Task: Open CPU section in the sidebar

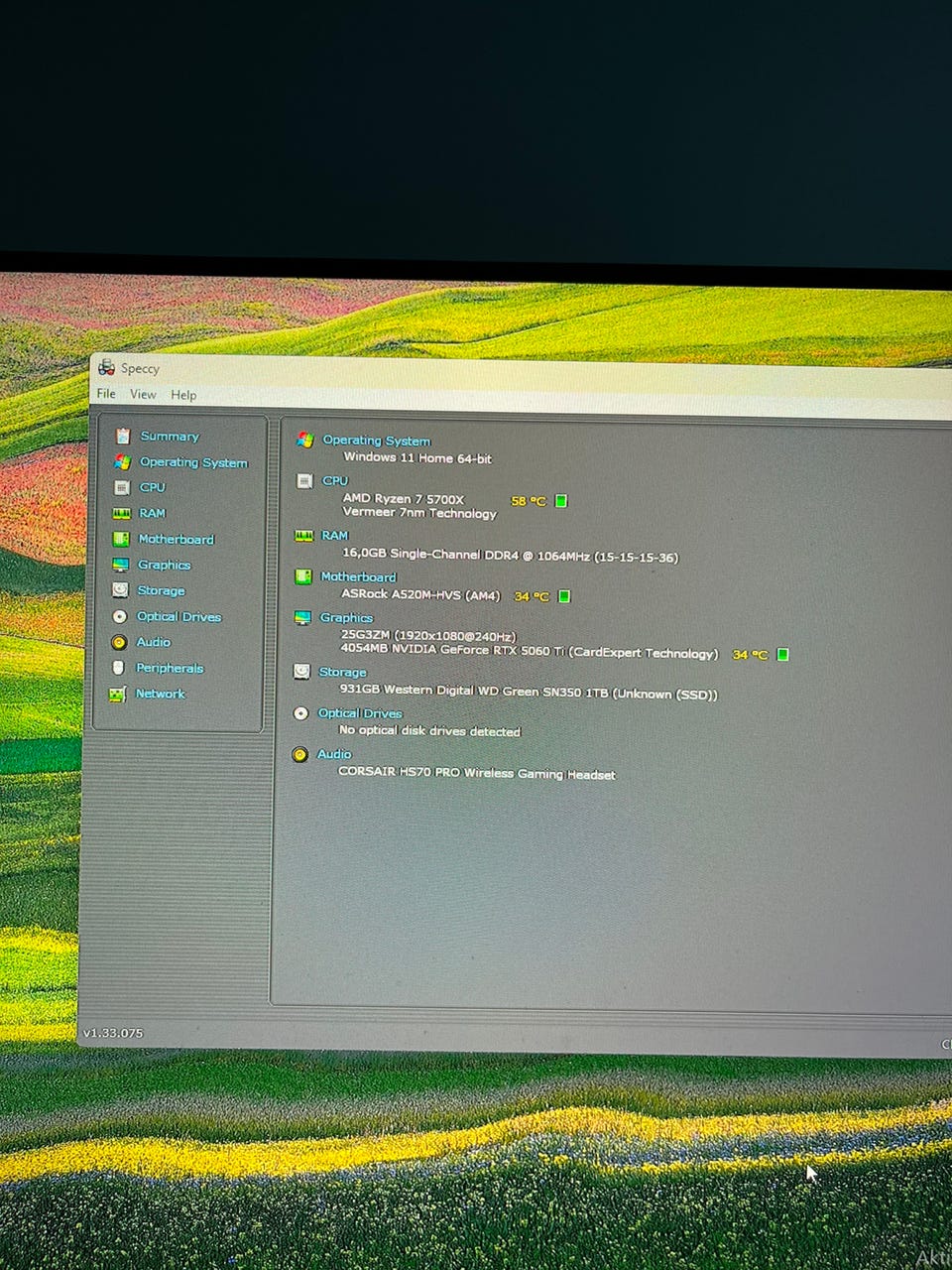Action: (x=153, y=487)
